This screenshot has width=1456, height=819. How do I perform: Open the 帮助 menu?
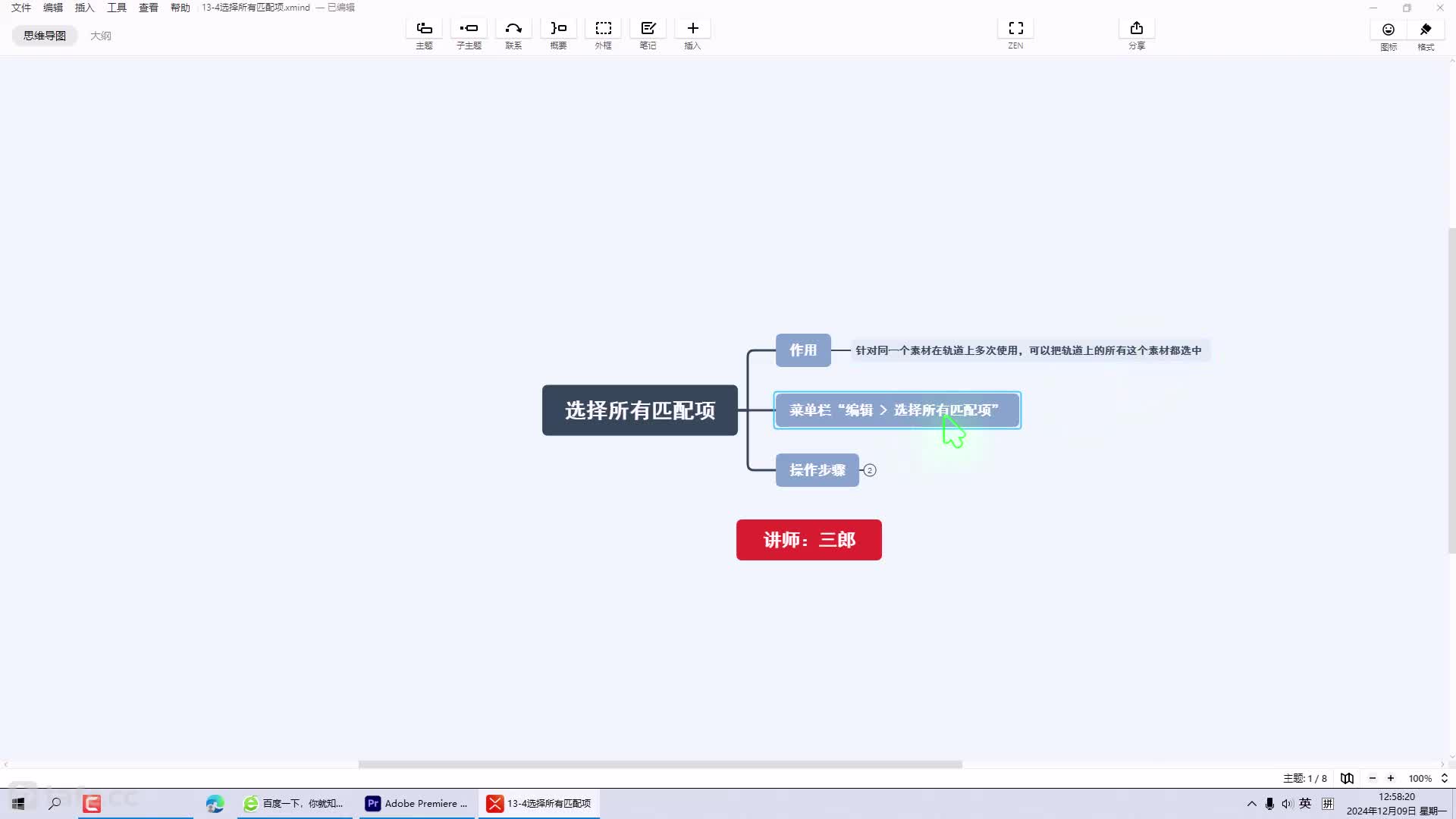pyautogui.click(x=180, y=8)
